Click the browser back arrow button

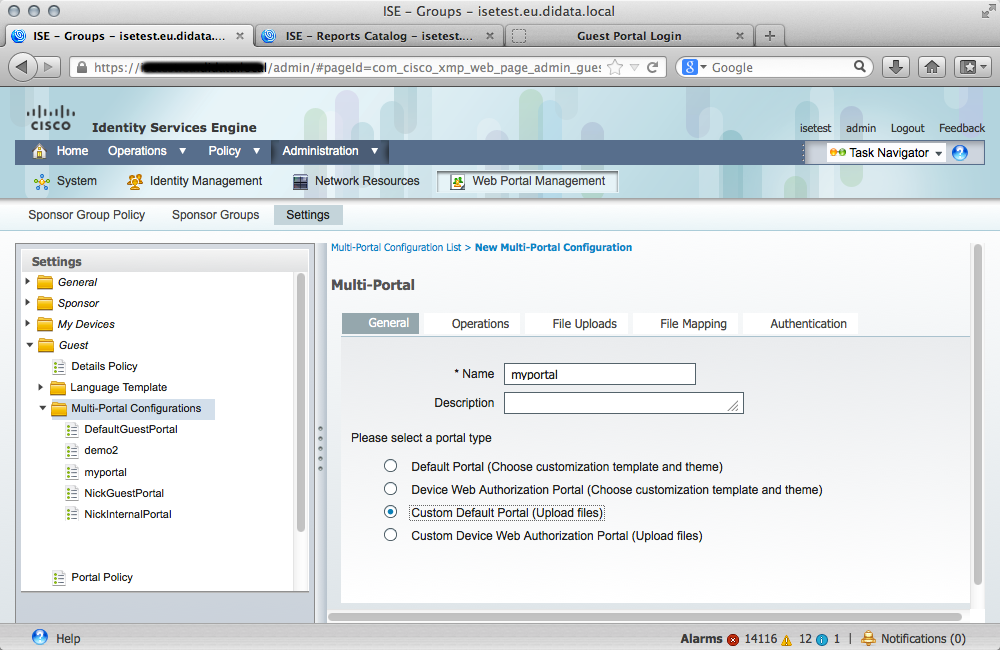click(22, 67)
